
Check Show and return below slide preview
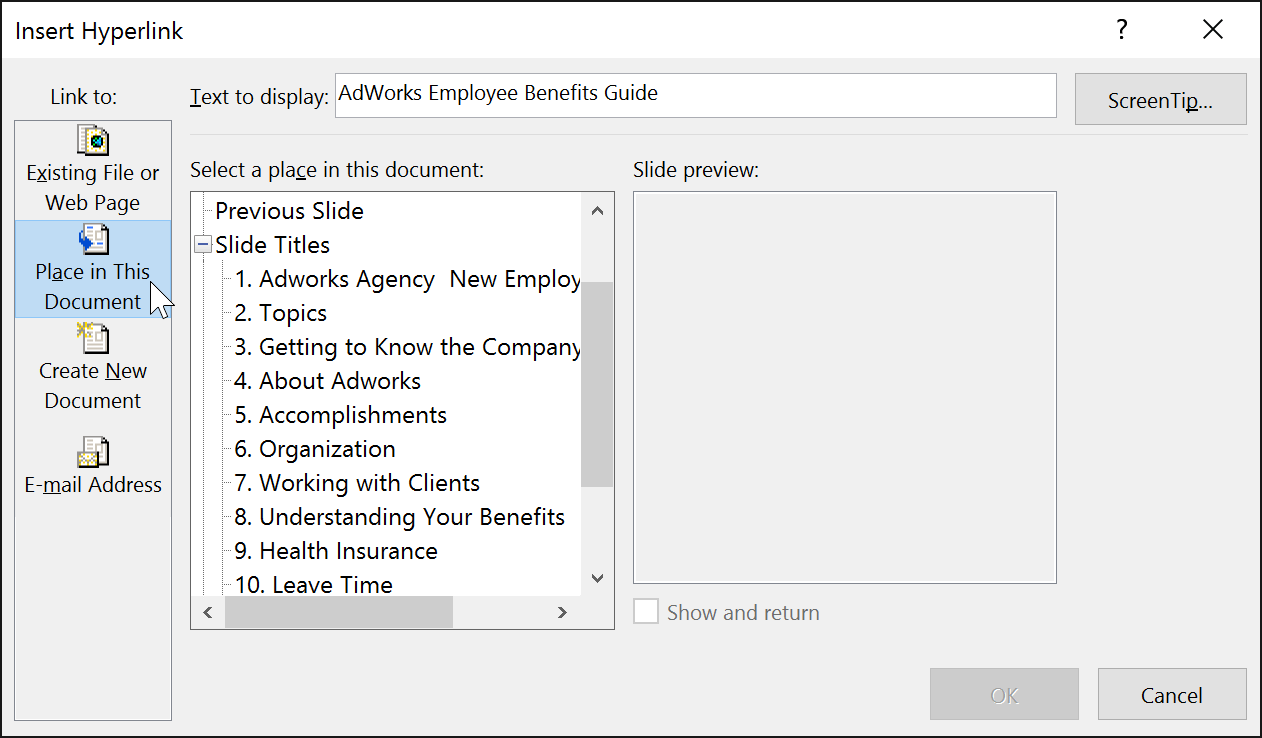[645, 612]
